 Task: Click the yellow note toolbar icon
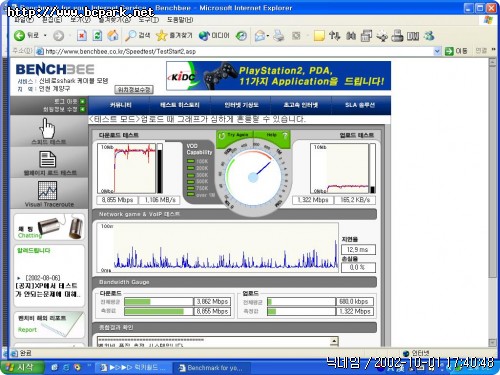pos(319,35)
